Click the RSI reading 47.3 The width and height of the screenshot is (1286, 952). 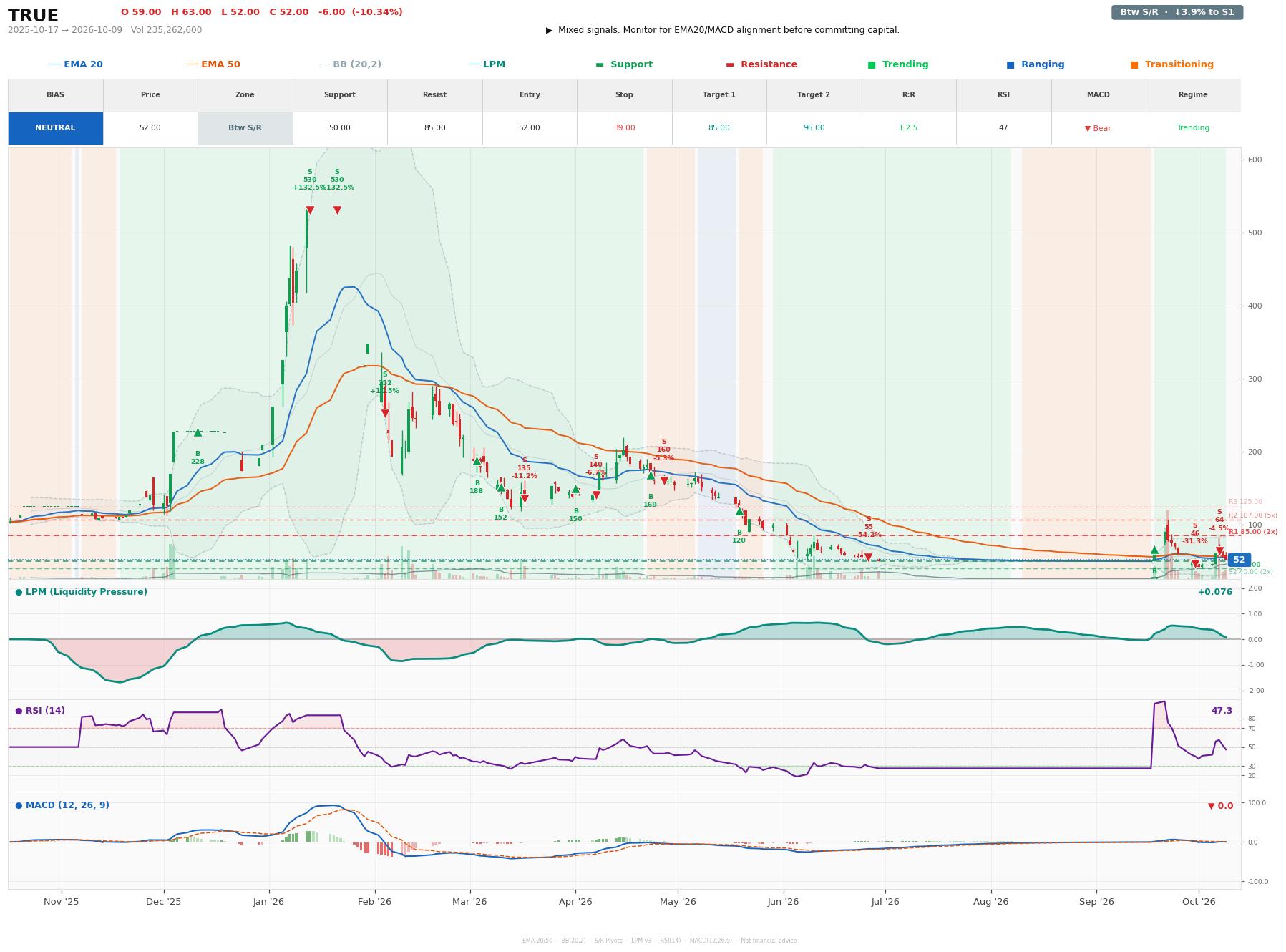pyautogui.click(x=1222, y=711)
